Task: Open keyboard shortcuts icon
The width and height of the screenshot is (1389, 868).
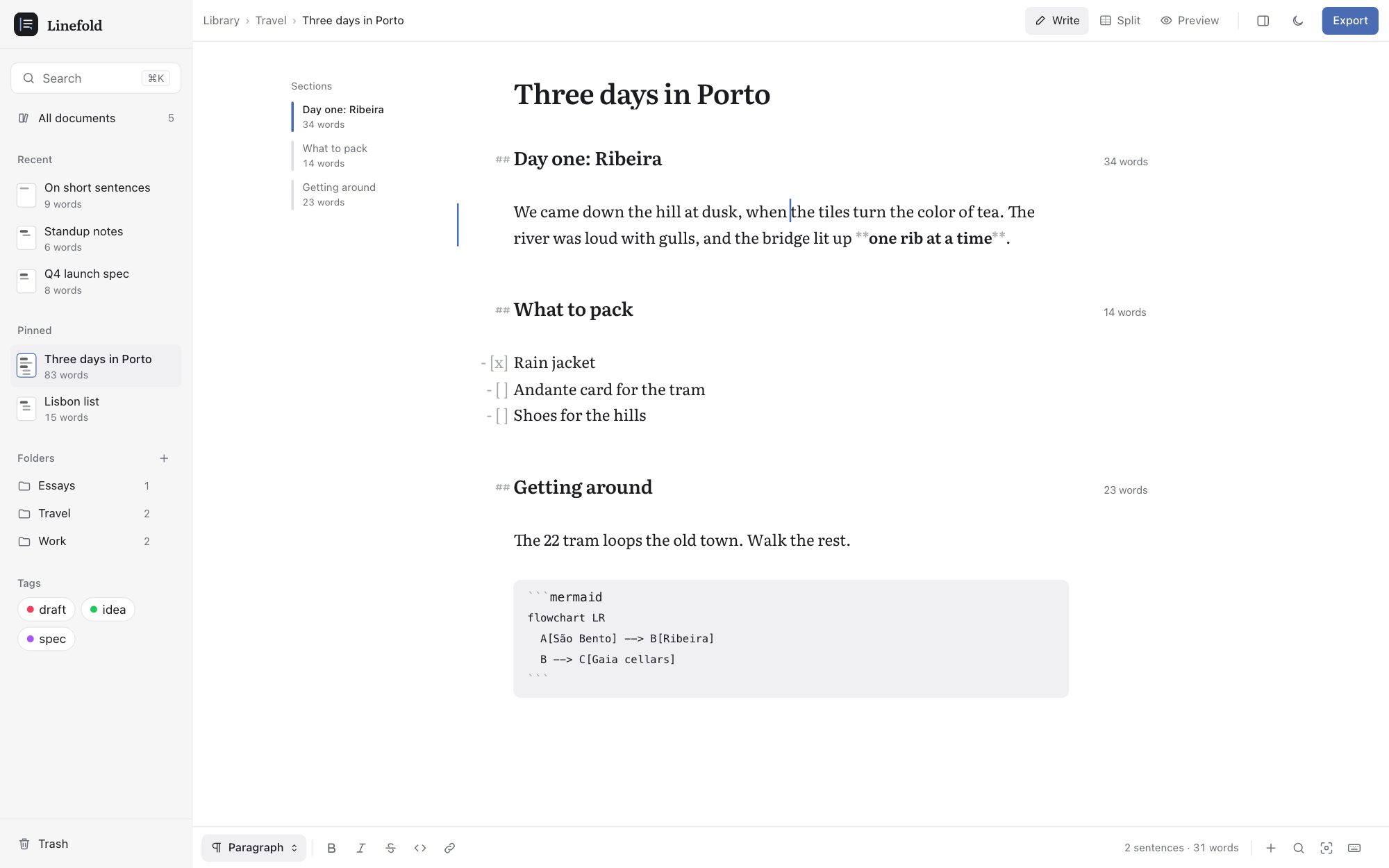Action: [x=1354, y=848]
